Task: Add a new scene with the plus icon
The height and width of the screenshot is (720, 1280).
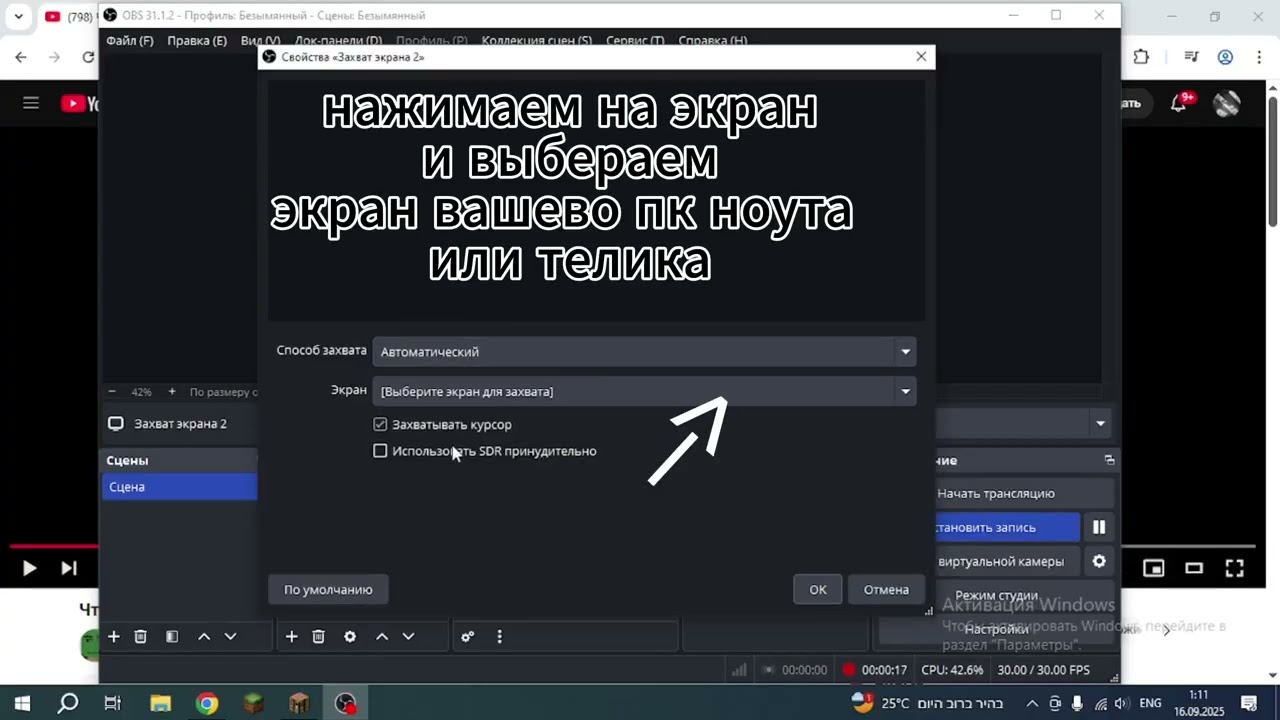Action: coord(114,636)
